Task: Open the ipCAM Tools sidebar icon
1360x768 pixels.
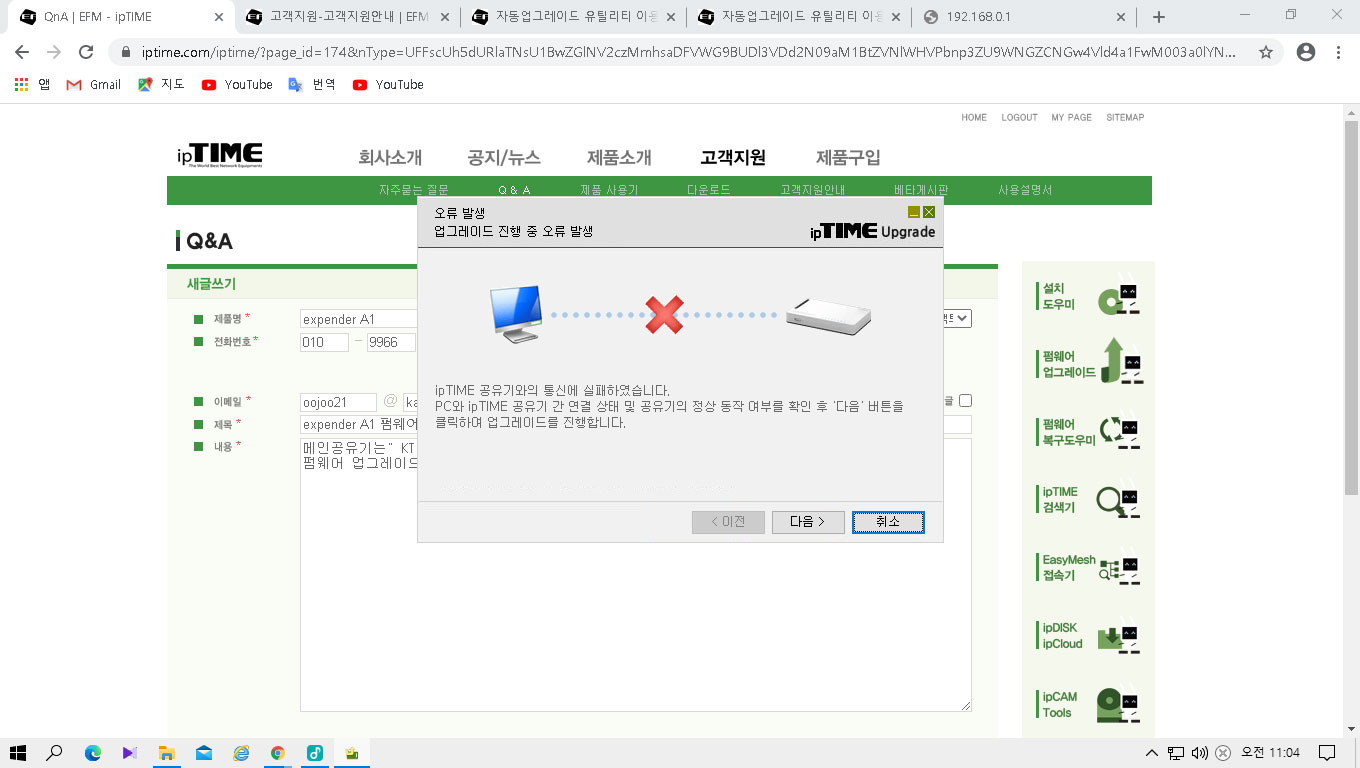Action: tap(1091, 705)
